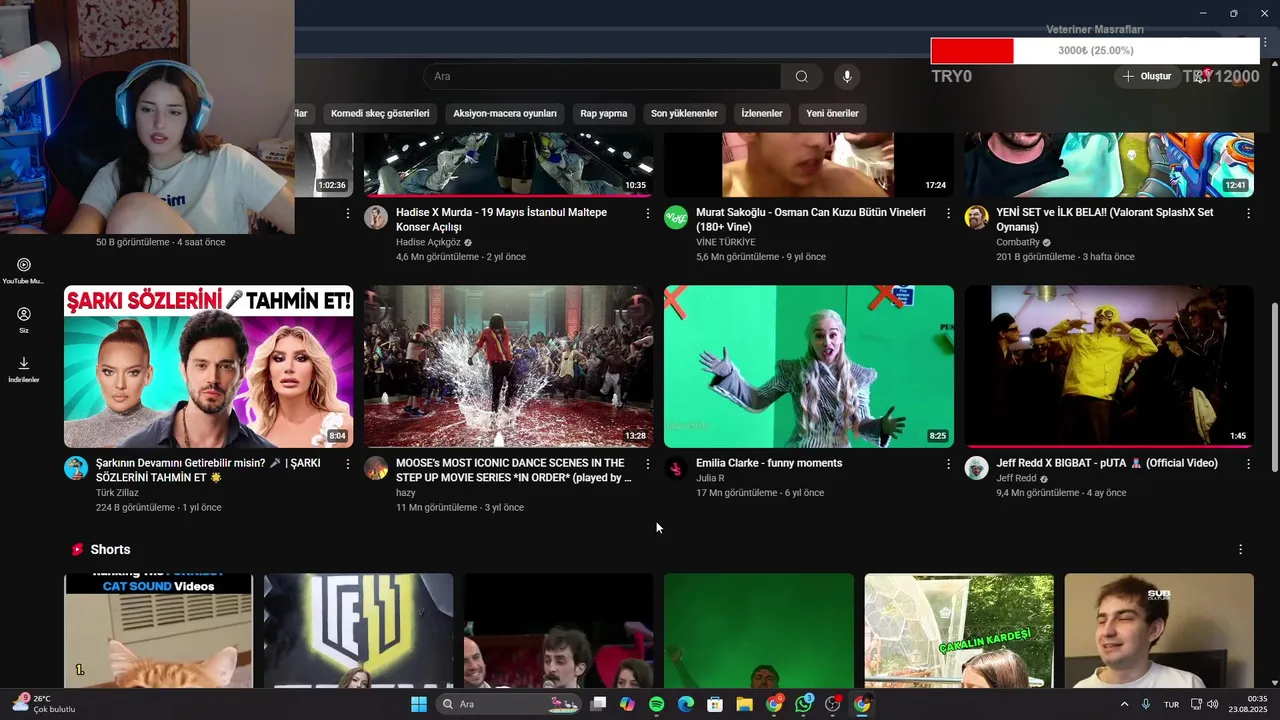Open Spotify from the taskbar
This screenshot has width=1280, height=720.
[x=656, y=704]
